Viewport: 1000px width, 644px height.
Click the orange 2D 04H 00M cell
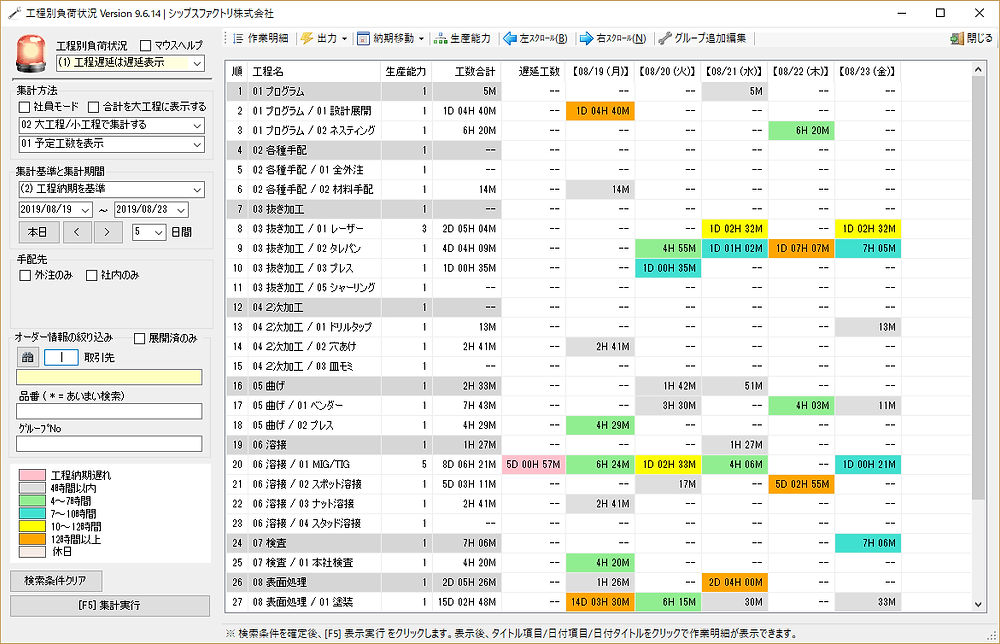[735, 582]
